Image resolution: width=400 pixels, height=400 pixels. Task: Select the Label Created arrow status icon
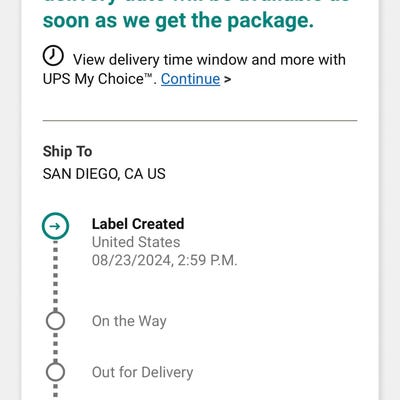point(55,226)
